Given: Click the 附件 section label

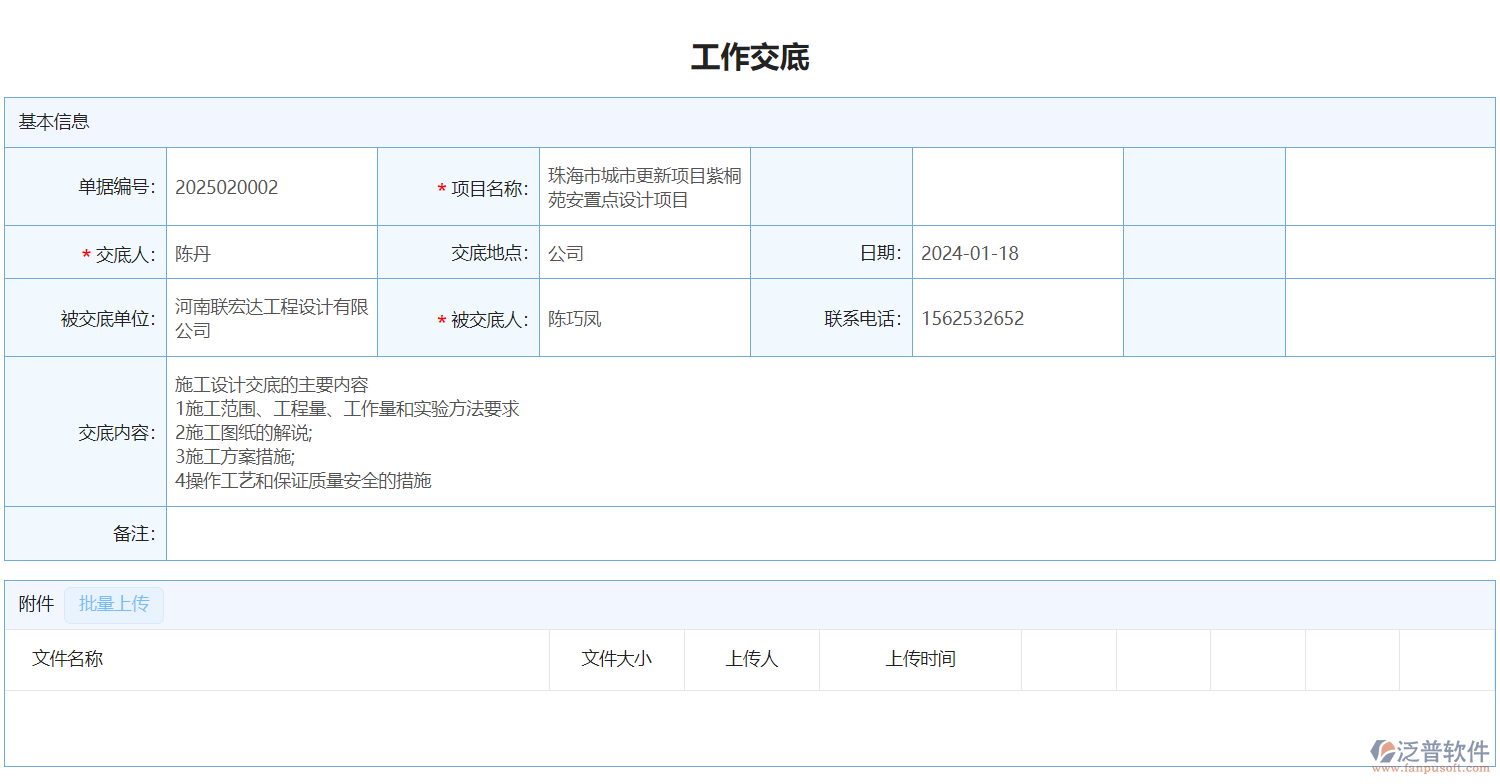Looking at the screenshot, I should coord(36,604).
